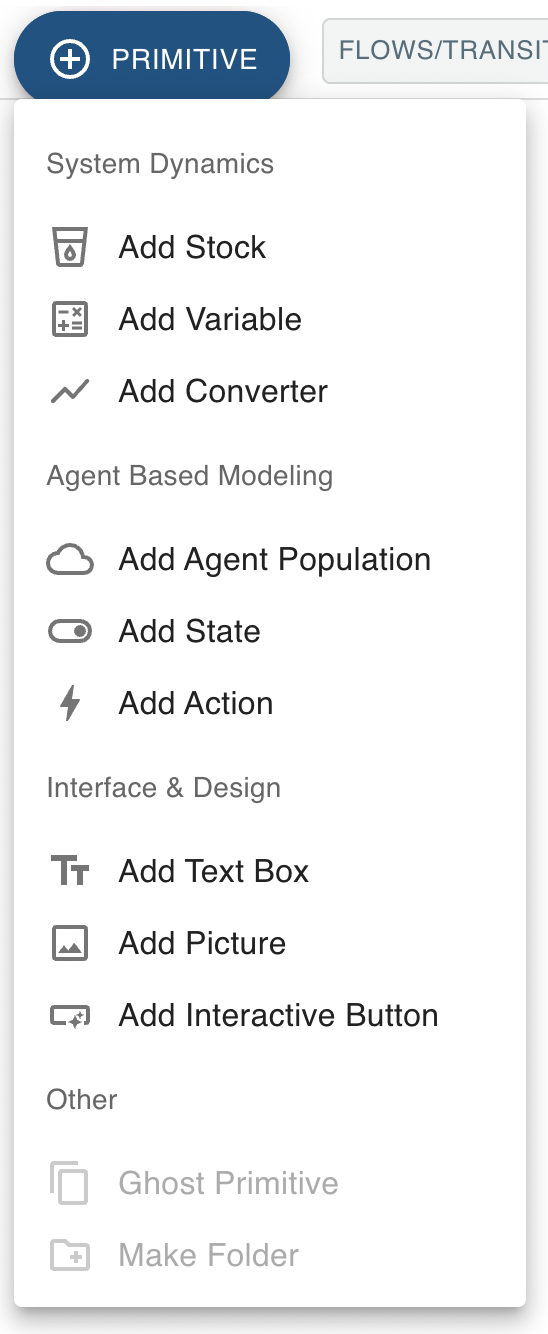Choose Add Stock from the menu

(270, 247)
